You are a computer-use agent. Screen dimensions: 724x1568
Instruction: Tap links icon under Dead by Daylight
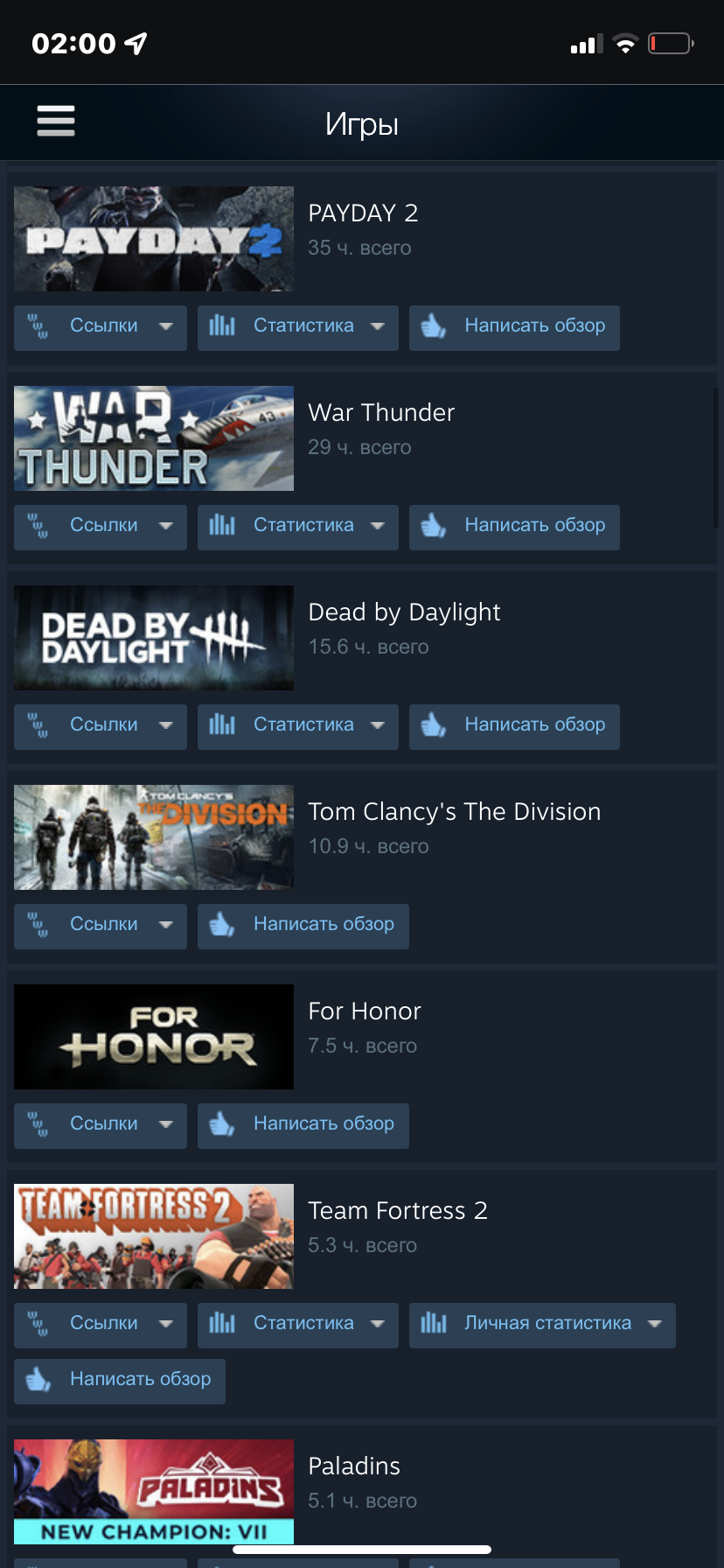click(38, 725)
